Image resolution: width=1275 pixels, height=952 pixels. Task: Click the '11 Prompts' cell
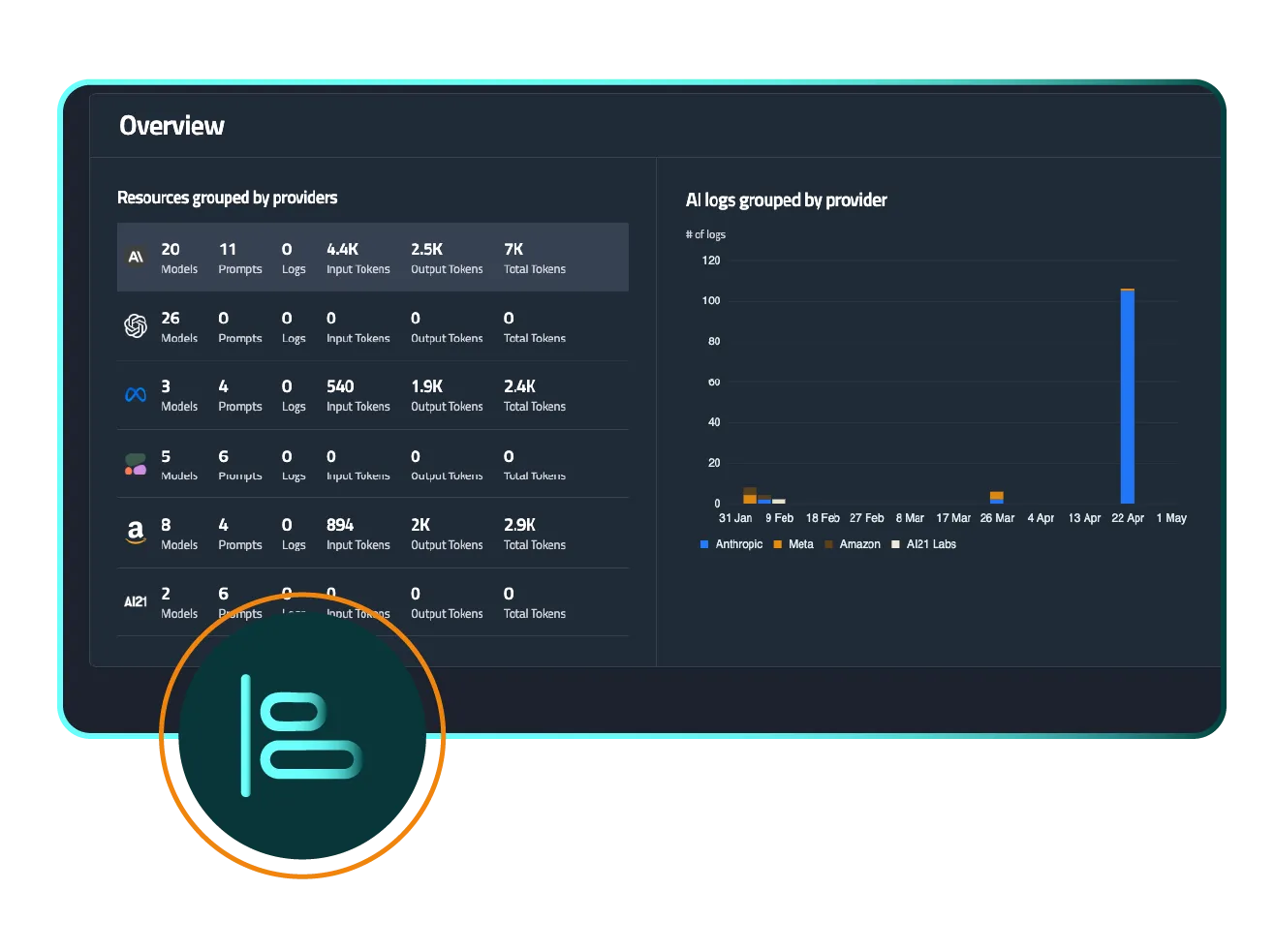(240, 258)
